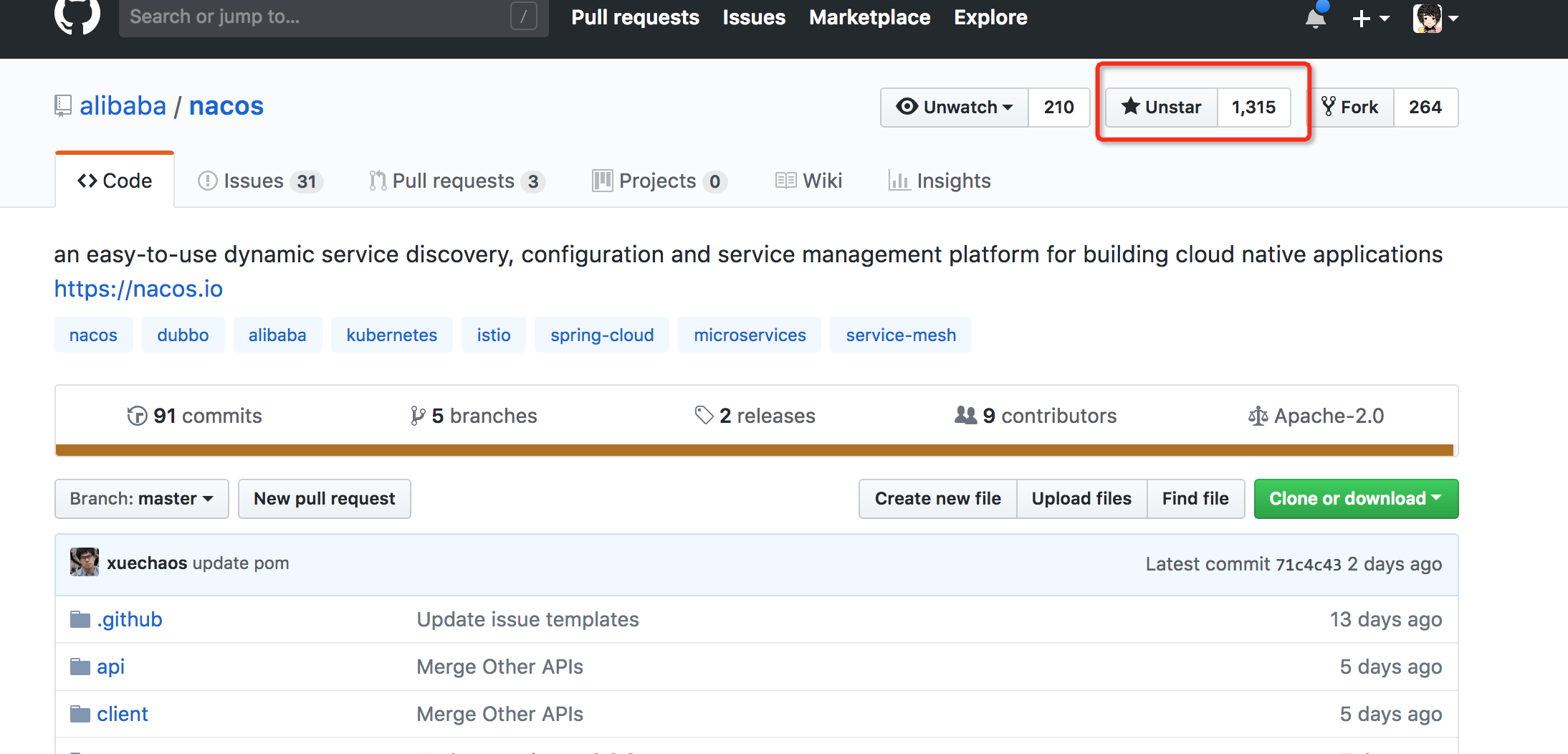Open the microservices topic tag
The height and width of the screenshot is (754, 1568).
[x=750, y=335]
